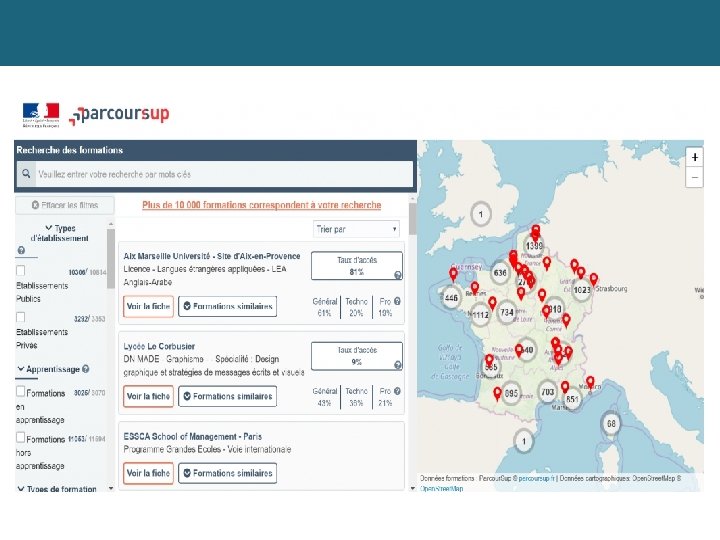
Task: Click map cluster 1023 near Strasbourg
Action: [x=582, y=290]
